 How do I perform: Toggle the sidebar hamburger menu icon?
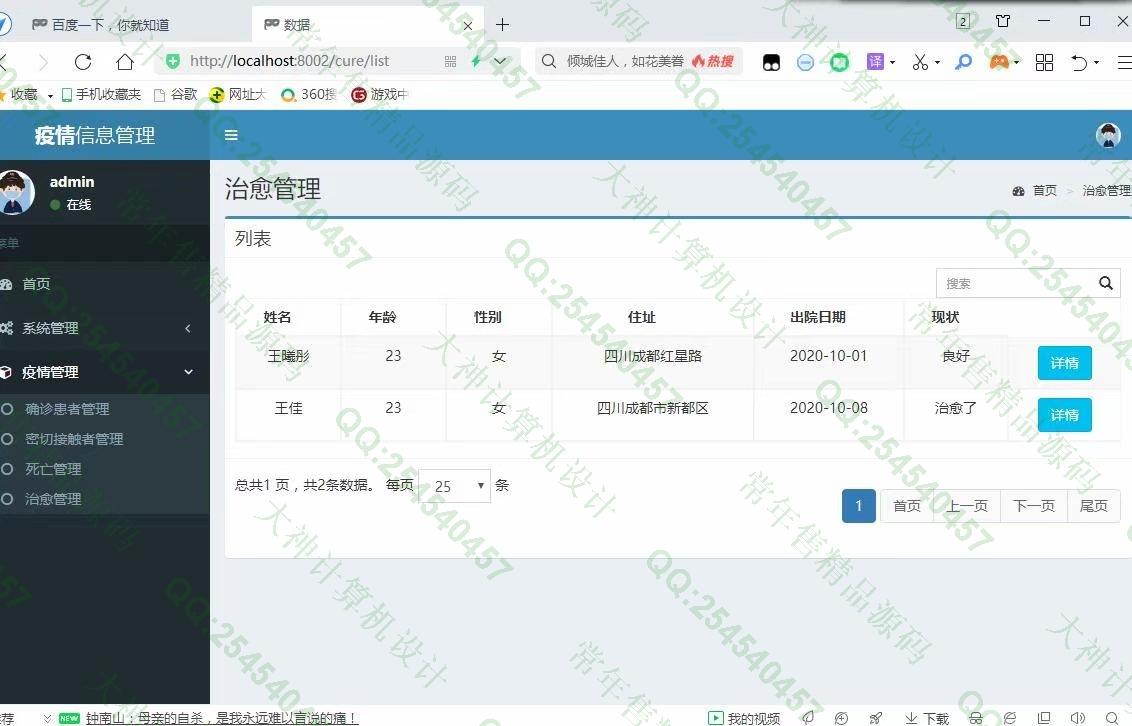tap(231, 135)
